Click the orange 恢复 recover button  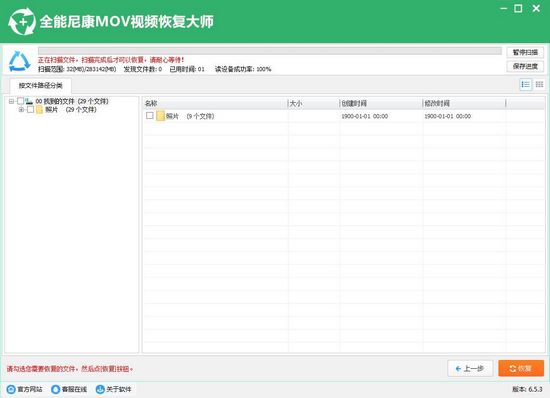(521, 369)
